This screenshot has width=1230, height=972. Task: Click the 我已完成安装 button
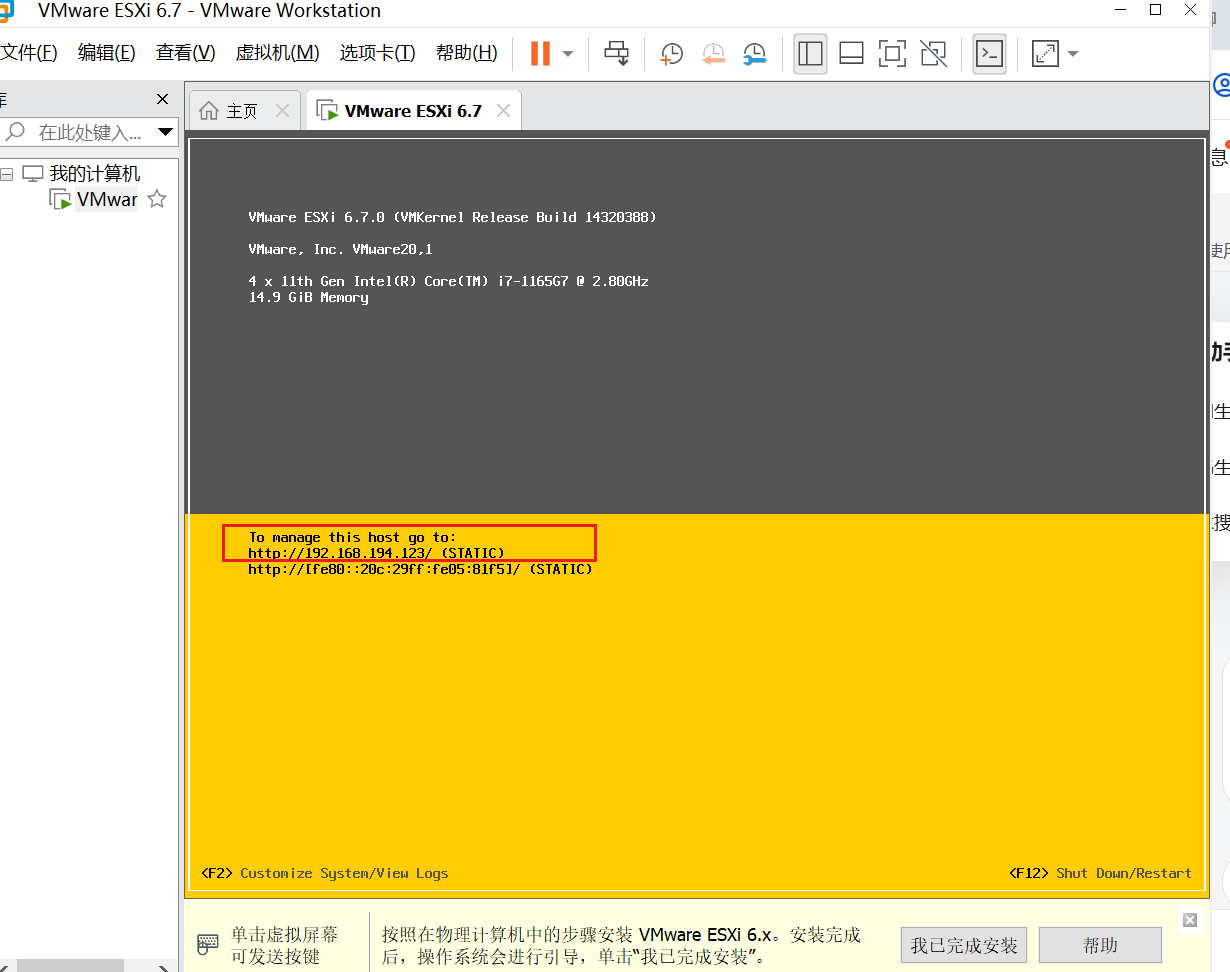point(964,945)
